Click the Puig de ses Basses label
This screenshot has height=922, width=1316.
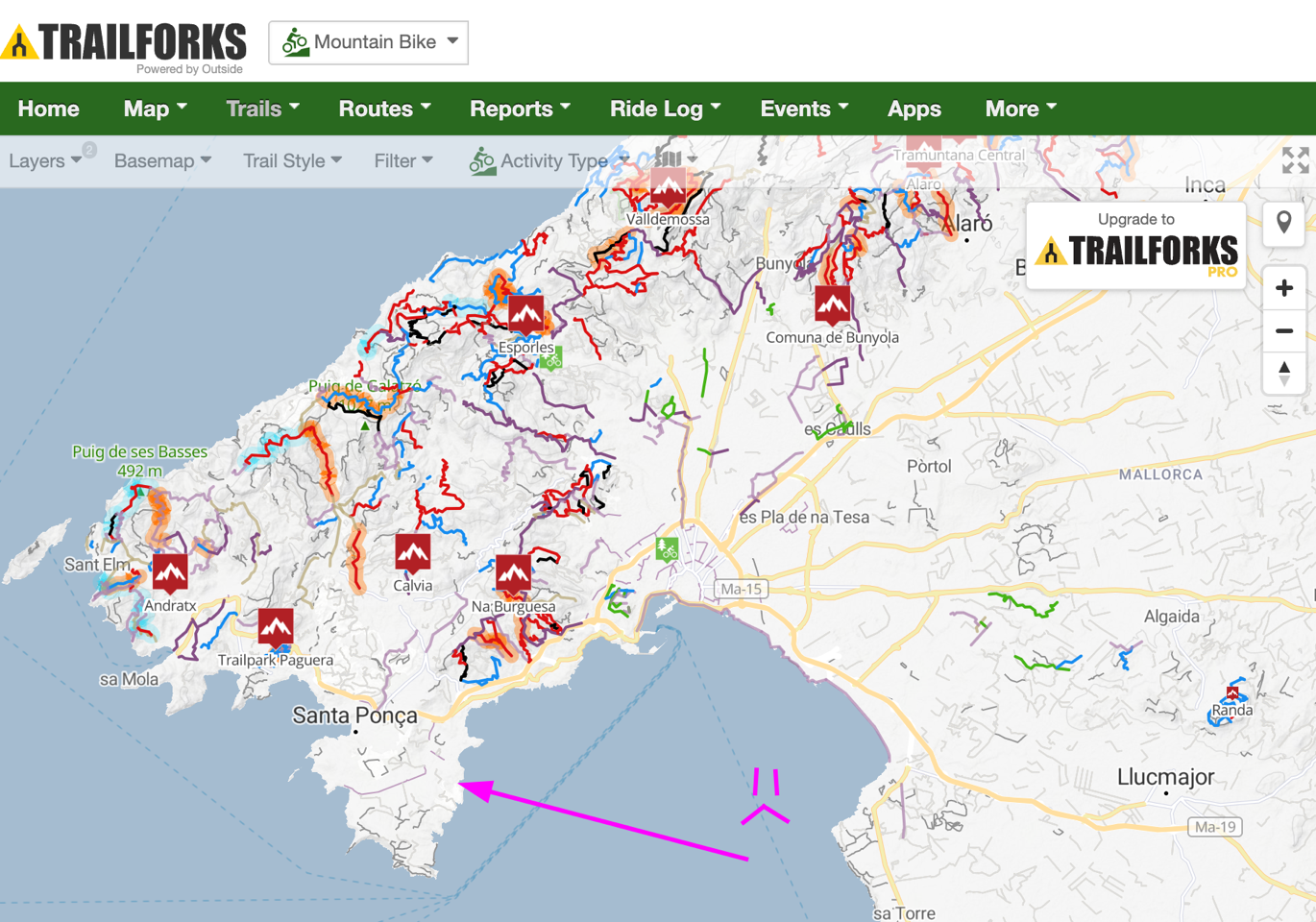pos(139,460)
